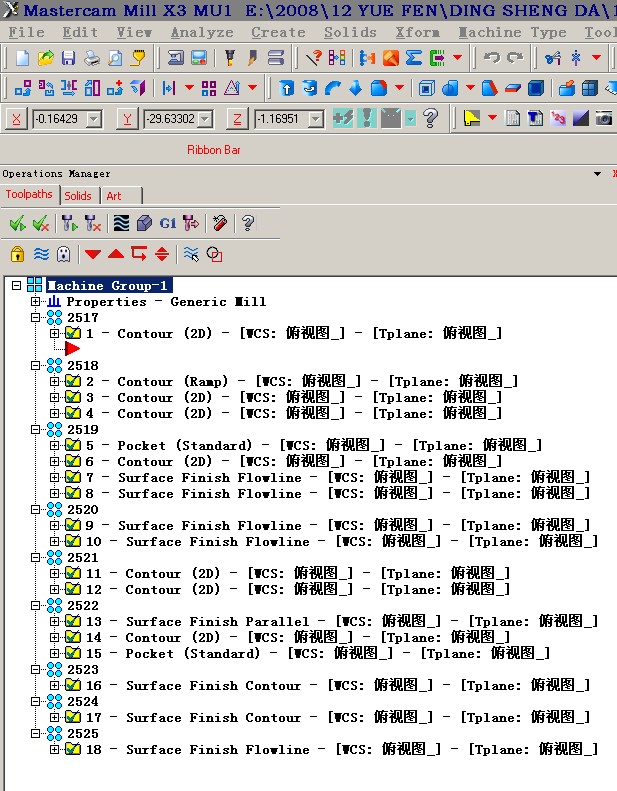Screen dimensions: 617x791
Task: Click the Z coordinate lock button
Action: [237, 120]
